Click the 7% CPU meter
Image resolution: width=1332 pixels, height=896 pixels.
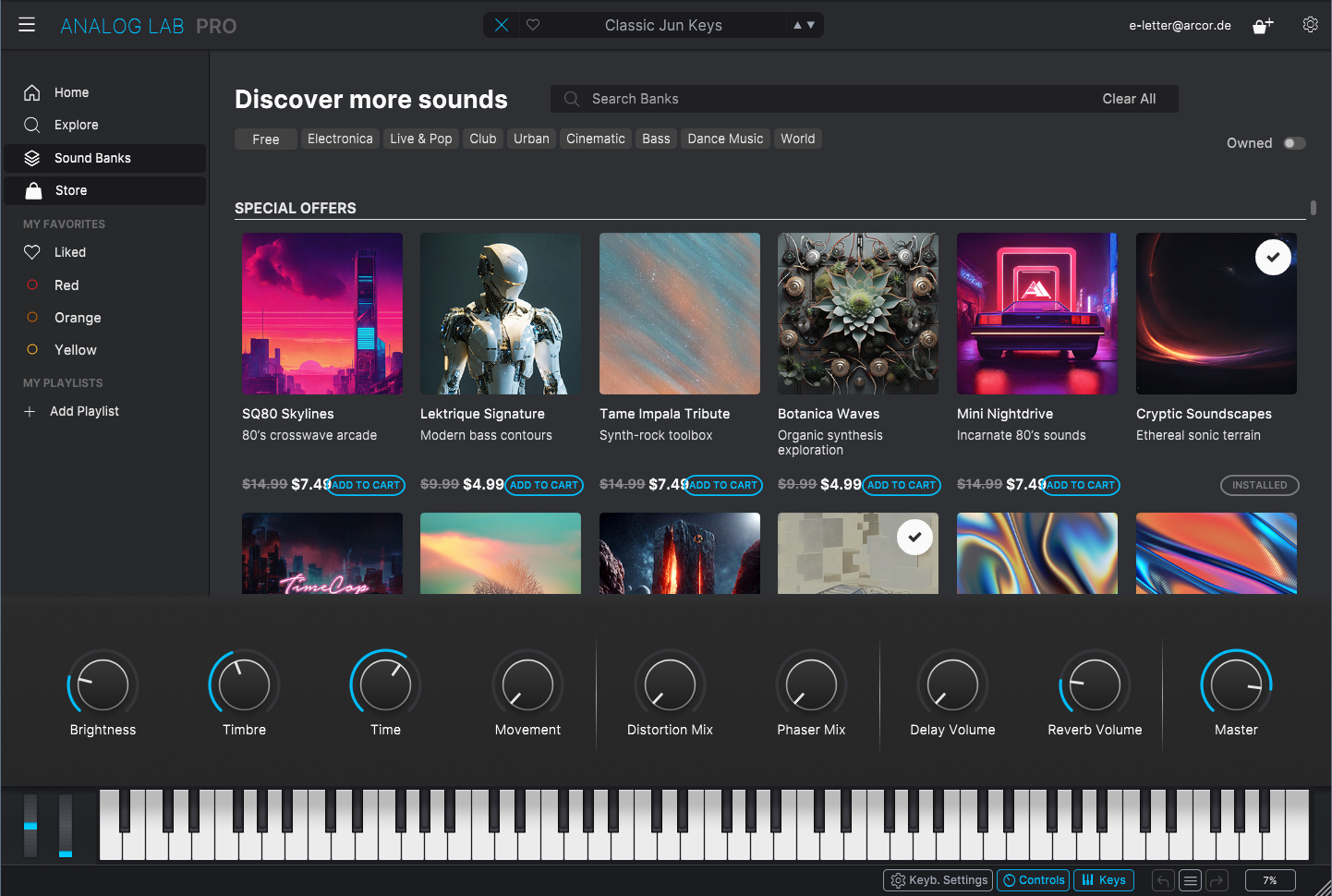[1270, 880]
